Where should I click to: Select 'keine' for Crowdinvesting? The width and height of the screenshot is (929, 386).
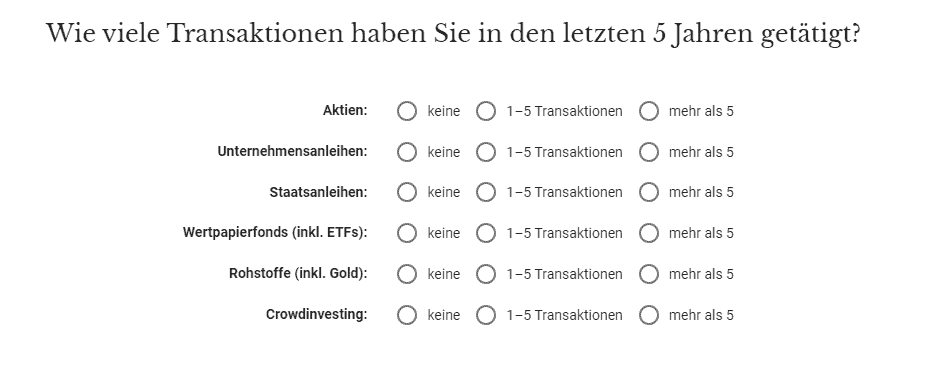[x=407, y=315]
